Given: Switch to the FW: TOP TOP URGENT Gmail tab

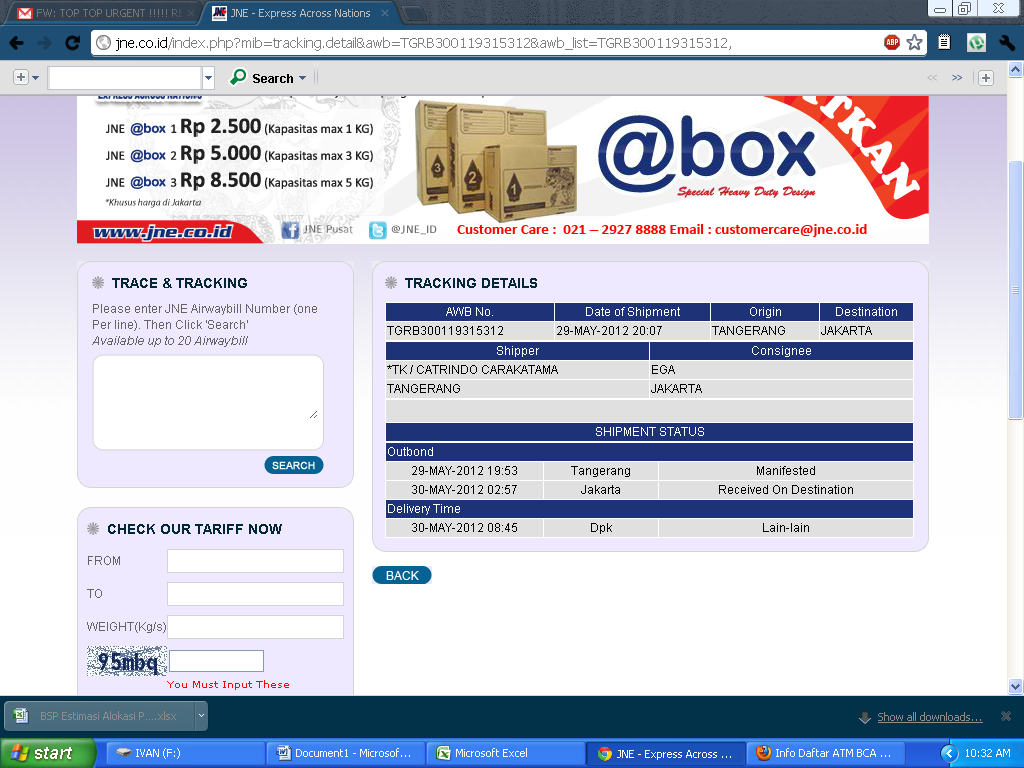Looking at the screenshot, I should 104,13.
